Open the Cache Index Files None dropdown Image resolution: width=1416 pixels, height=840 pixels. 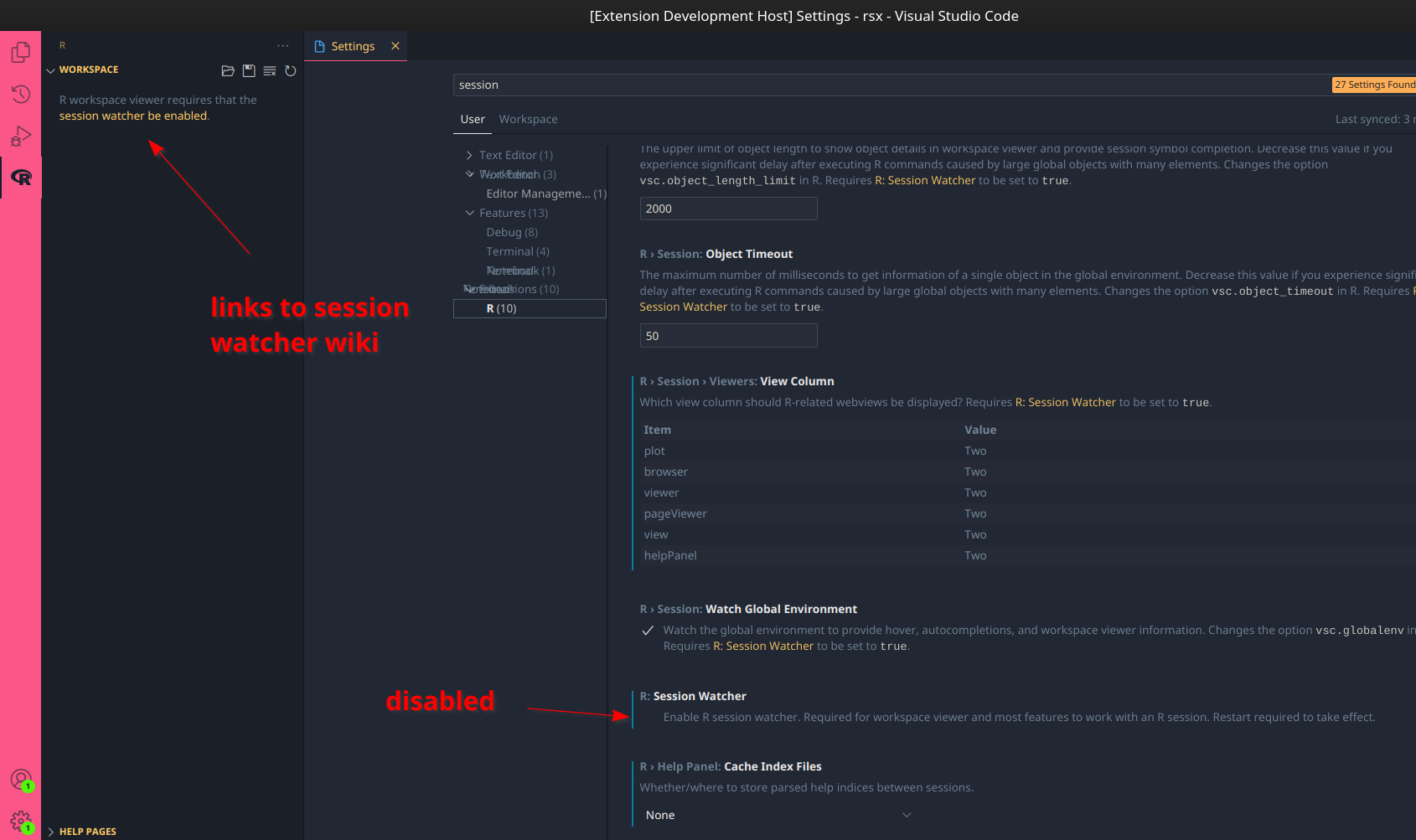[x=778, y=815]
